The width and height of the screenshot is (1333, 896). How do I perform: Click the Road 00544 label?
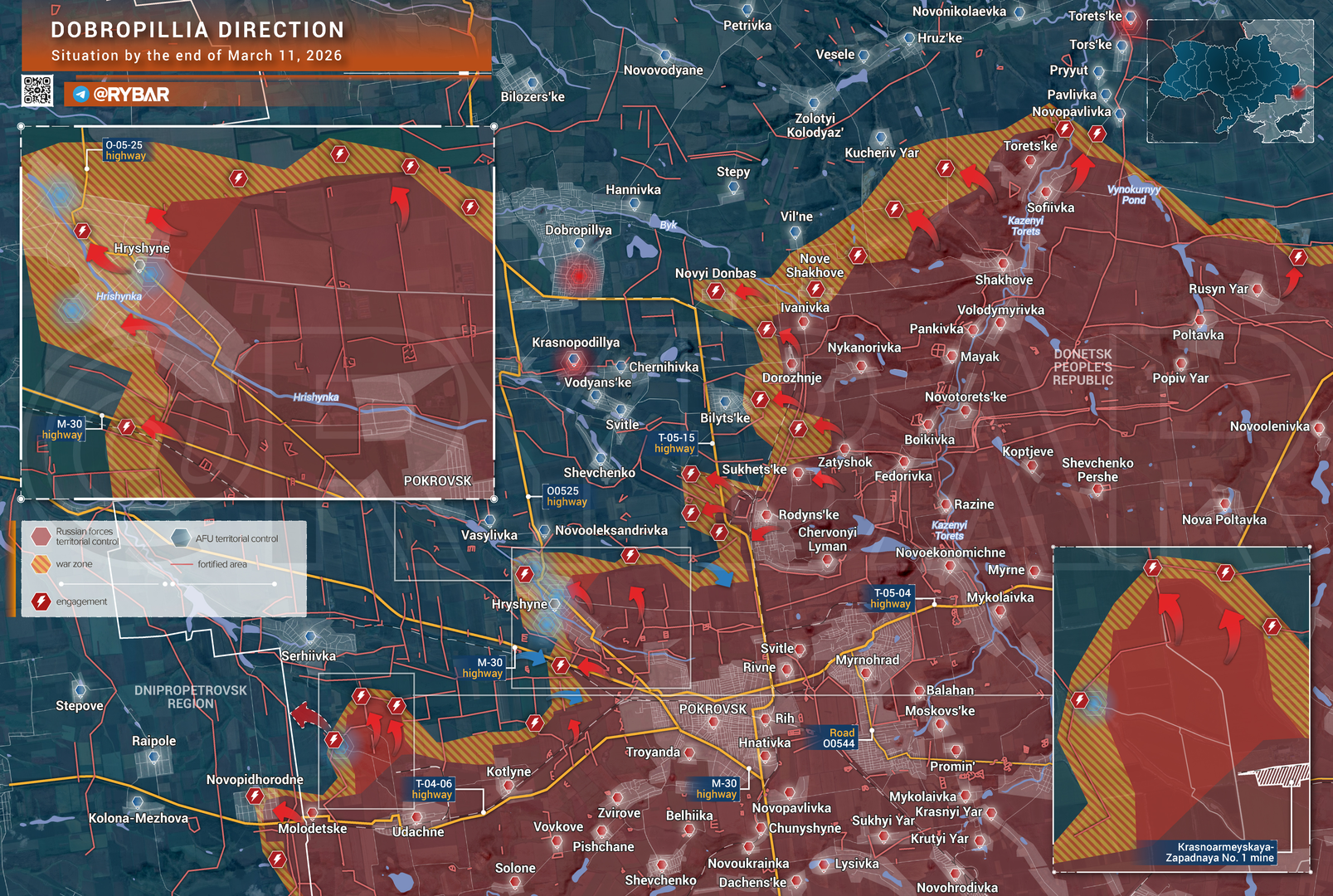(x=838, y=738)
